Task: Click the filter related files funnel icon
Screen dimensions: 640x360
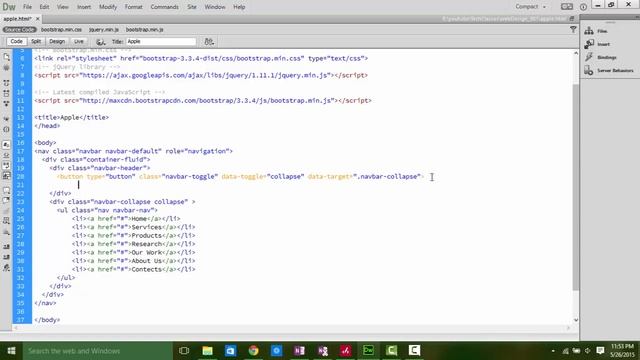Action: pyautogui.click(x=573, y=29)
